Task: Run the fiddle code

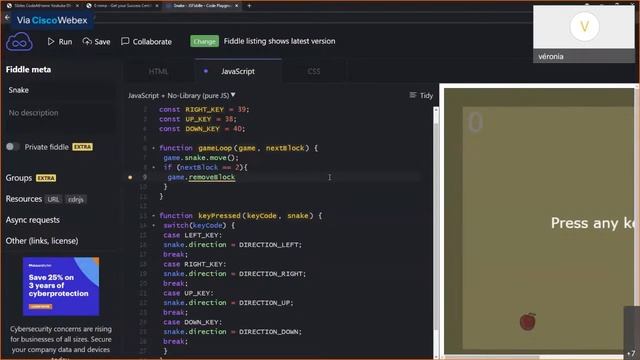Action: (x=60, y=42)
